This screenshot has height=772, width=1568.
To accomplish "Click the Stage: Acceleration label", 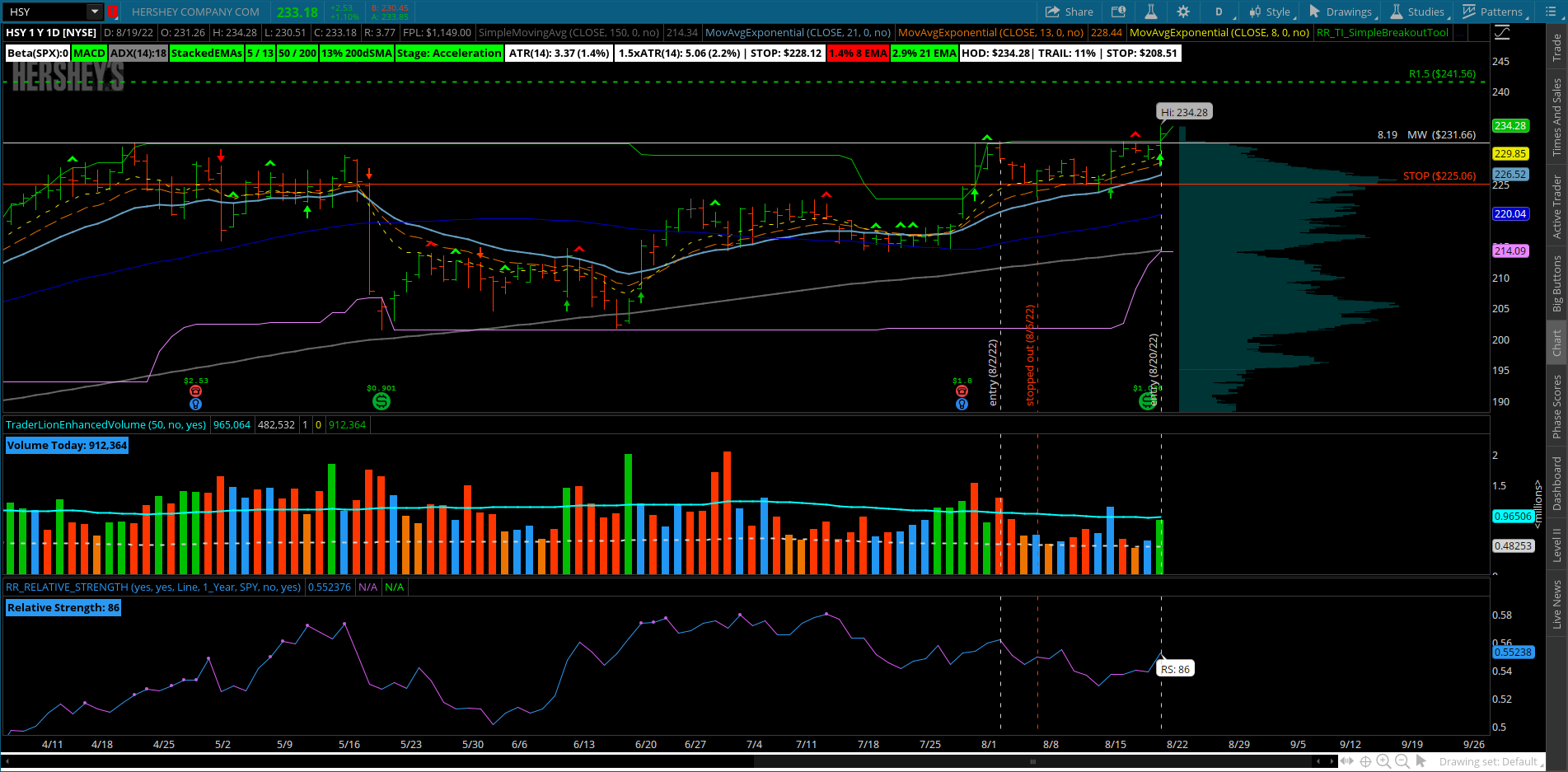I will (x=448, y=53).
